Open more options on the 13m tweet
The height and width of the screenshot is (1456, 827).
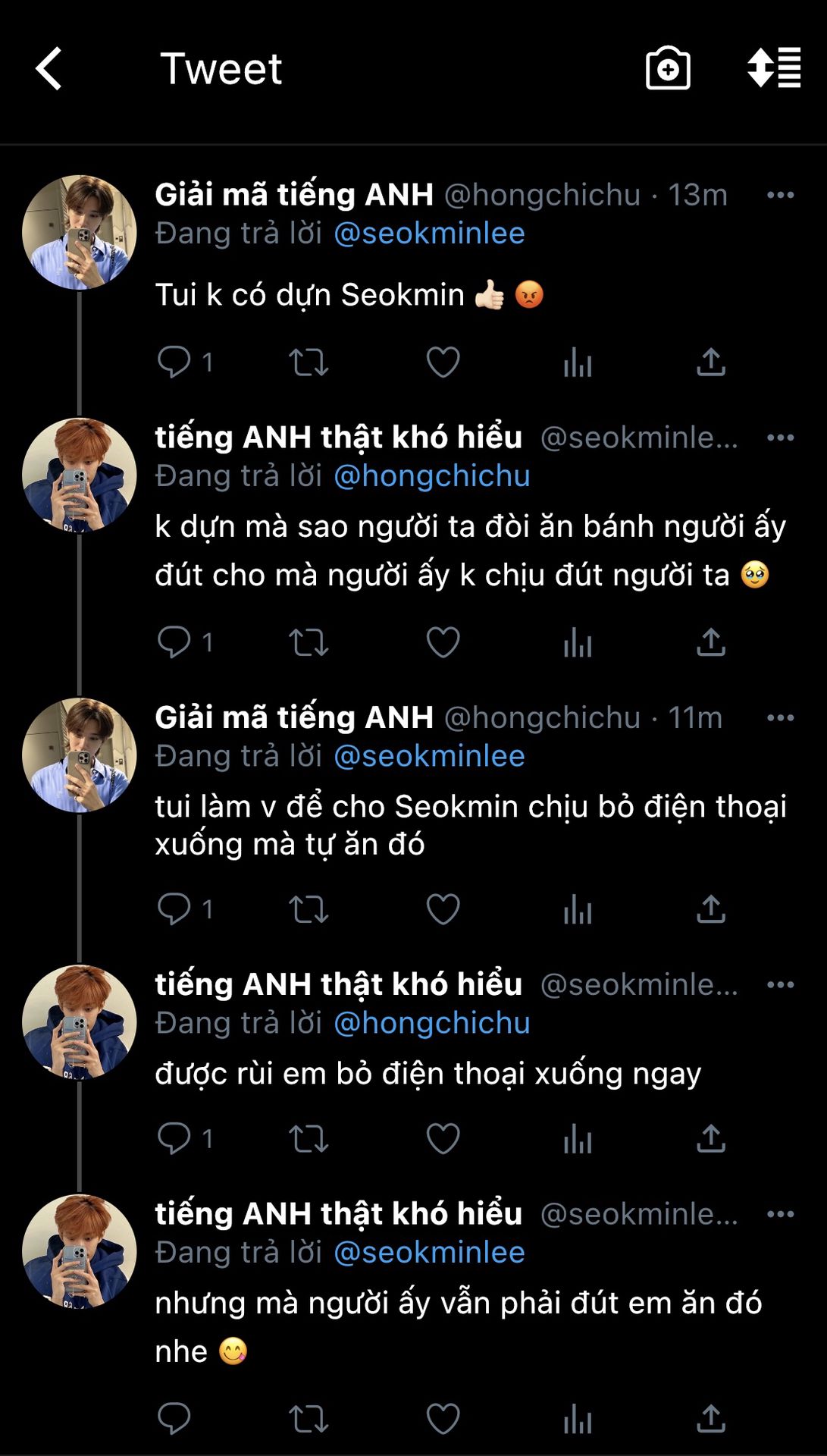pos(780,195)
